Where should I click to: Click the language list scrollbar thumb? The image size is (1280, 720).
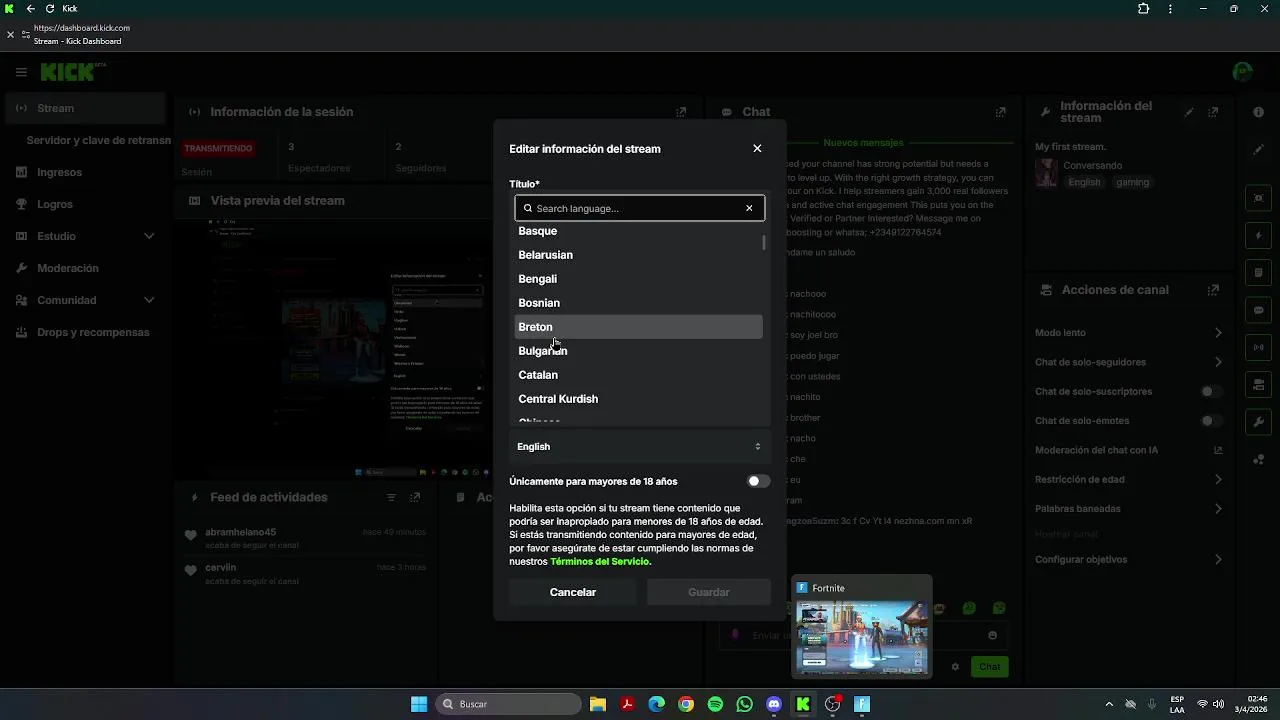tap(764, 242)
